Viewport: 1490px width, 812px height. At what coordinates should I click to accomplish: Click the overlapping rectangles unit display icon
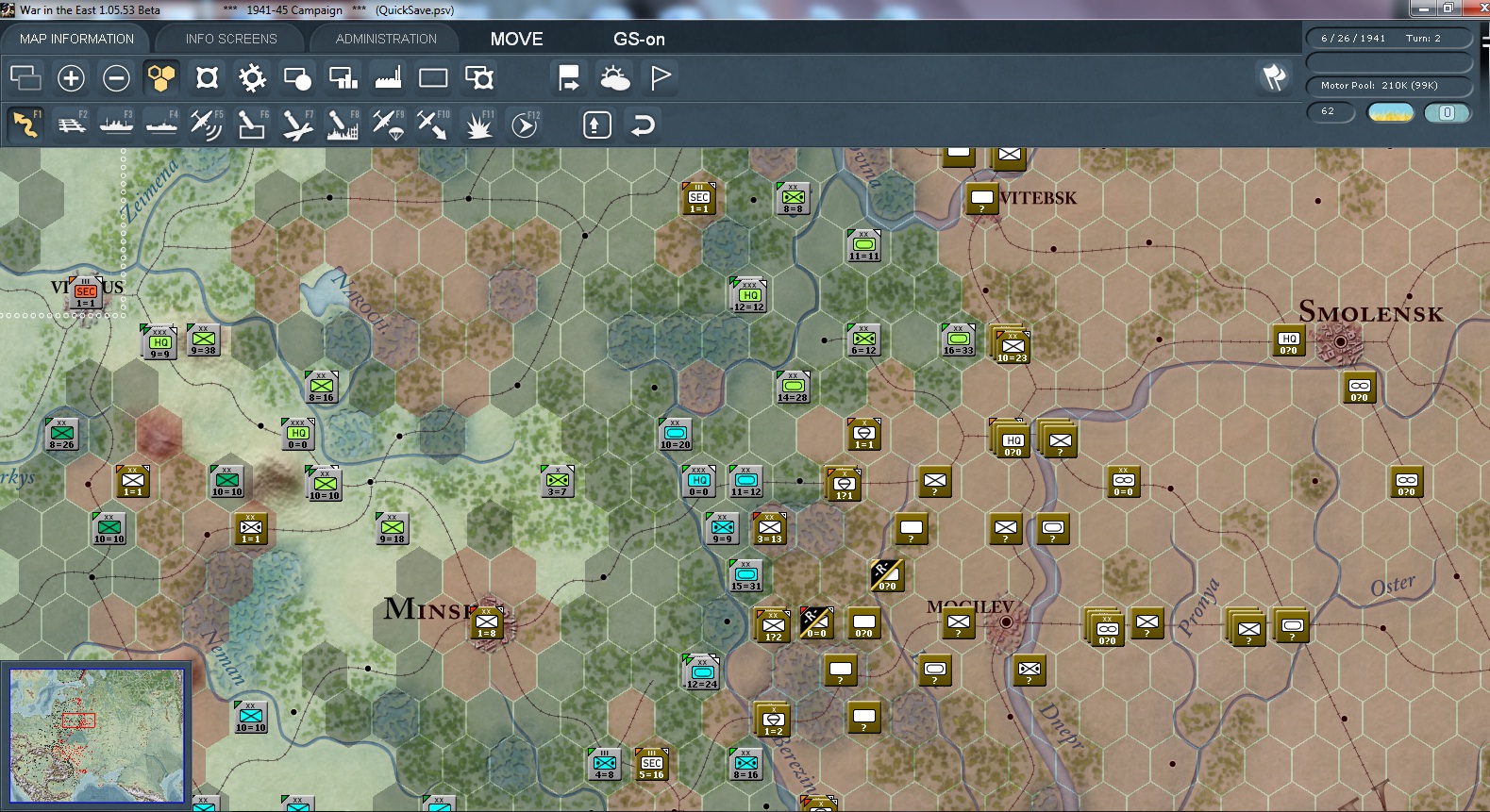point(25,77)
